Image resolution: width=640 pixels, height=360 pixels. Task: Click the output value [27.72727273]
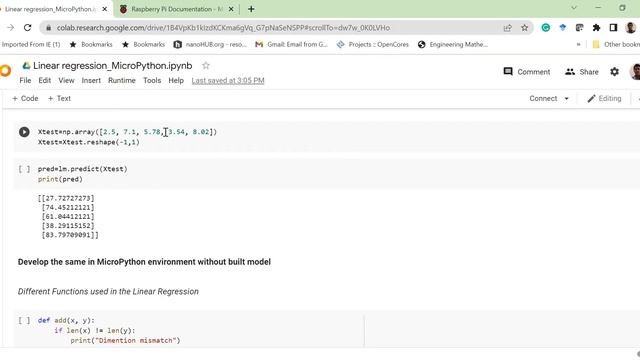click(x=66, y=198)
